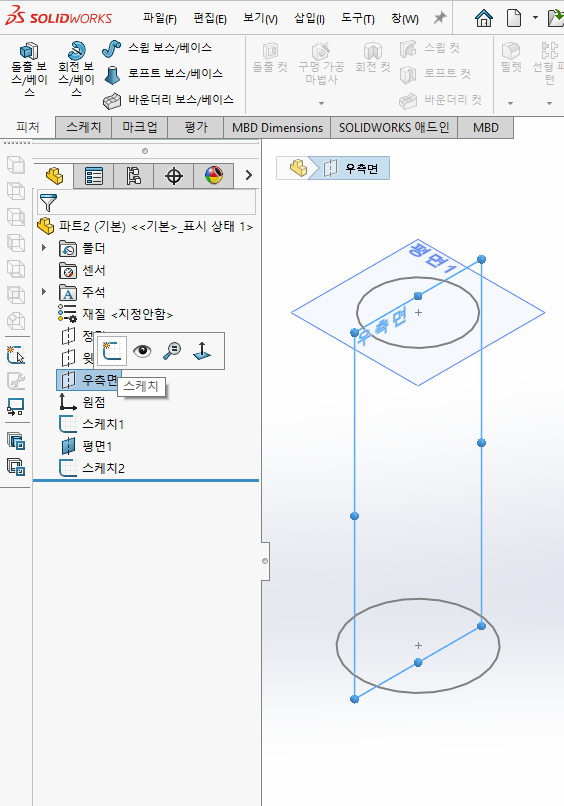Open PropertyManager tab
Image resolution: width=564 pixels, height=806 pixels.
point(94,176)
